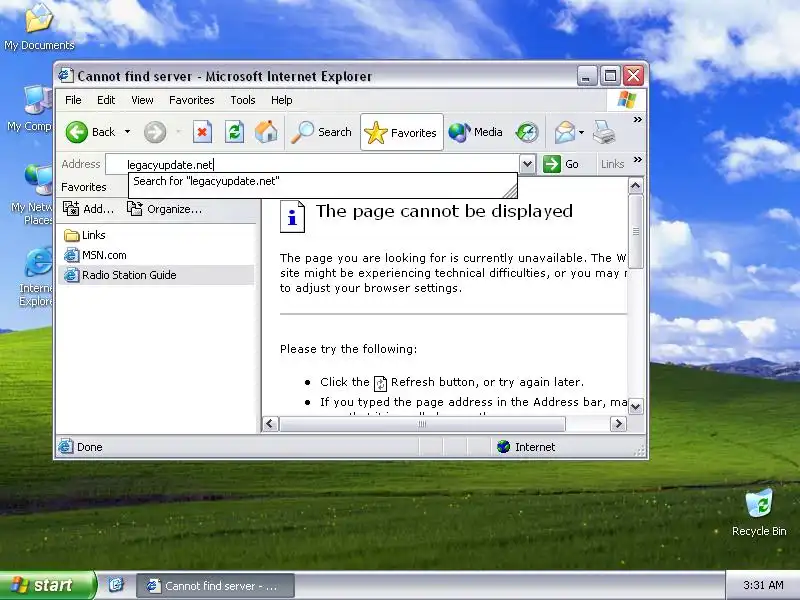800x600 pixels.
Task: Open the Windows start button
Action: click(48, 585)
